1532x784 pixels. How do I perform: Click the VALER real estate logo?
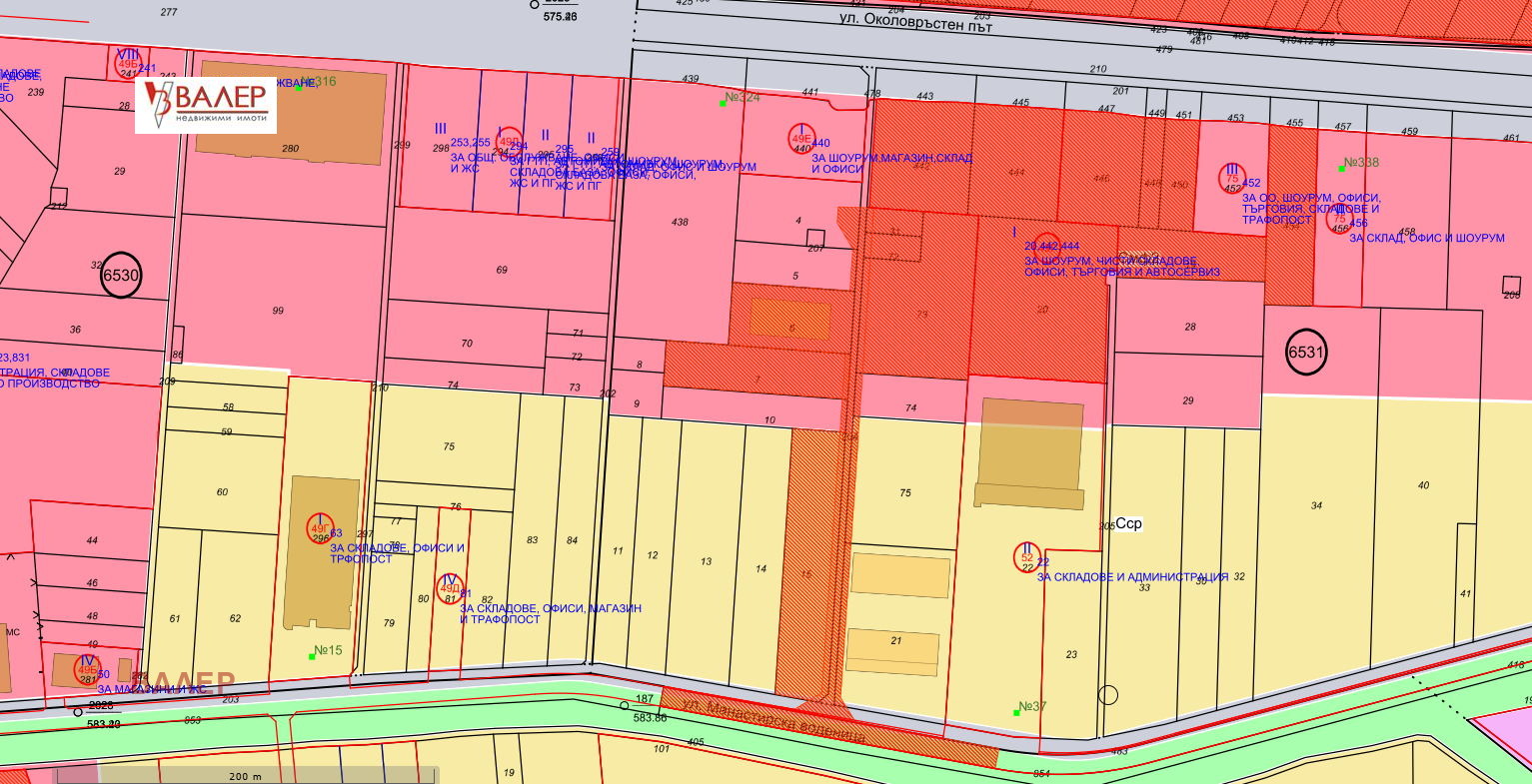pos(206,105)
